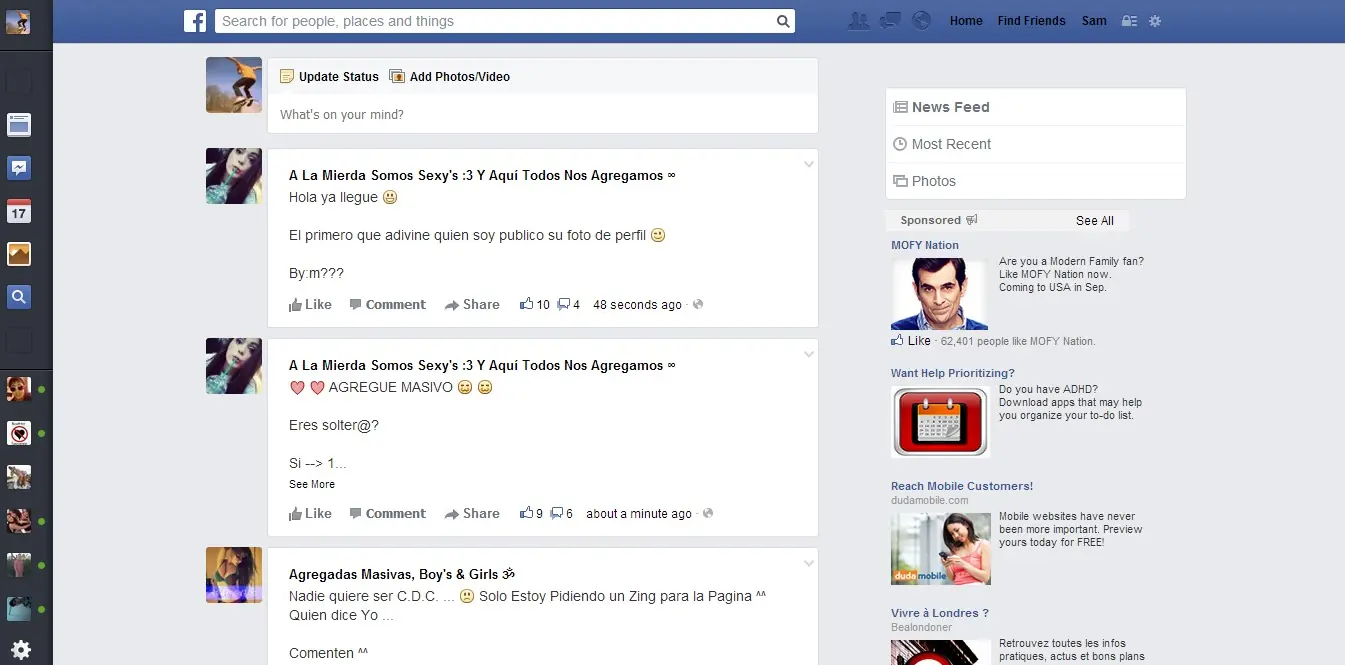Comment on the AGREGUE MASIVO post
This screenshot has height=665, width=1345.
click(387, 514)
